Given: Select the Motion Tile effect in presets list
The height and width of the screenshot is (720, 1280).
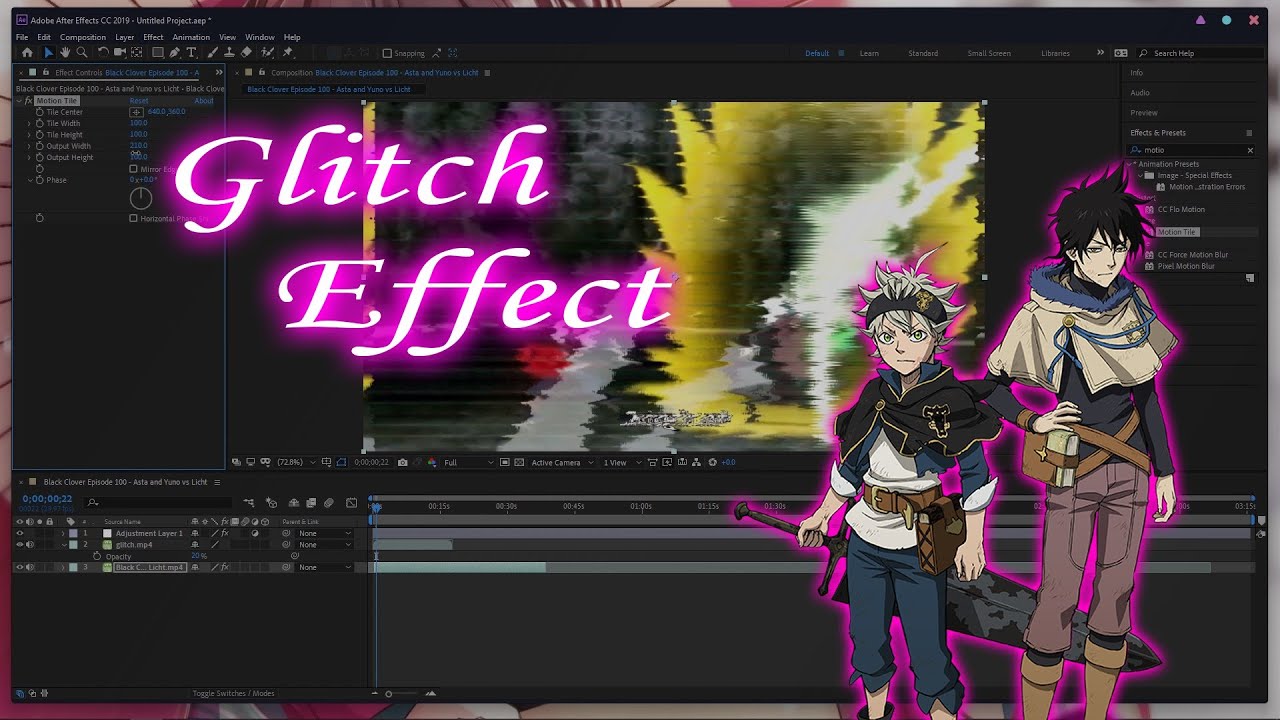Looking at the screenshot, I should coord(1176,232).
